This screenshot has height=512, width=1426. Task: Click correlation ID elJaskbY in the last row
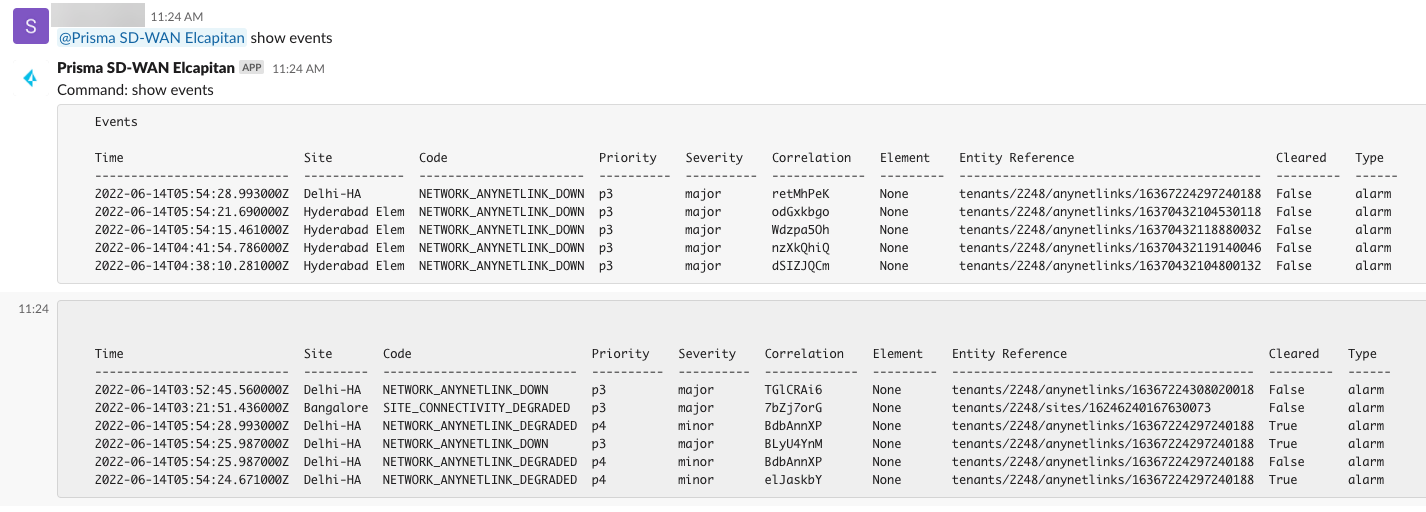tap(793, 480)
